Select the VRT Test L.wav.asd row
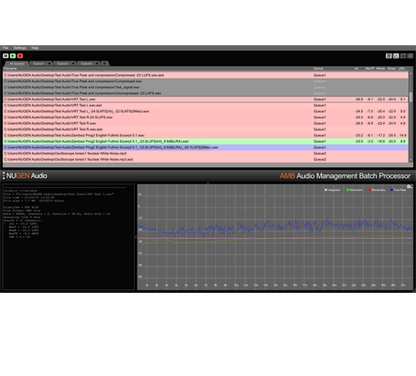Image resolution: width=416 pixels, height=376 pixels. [206, 105]
